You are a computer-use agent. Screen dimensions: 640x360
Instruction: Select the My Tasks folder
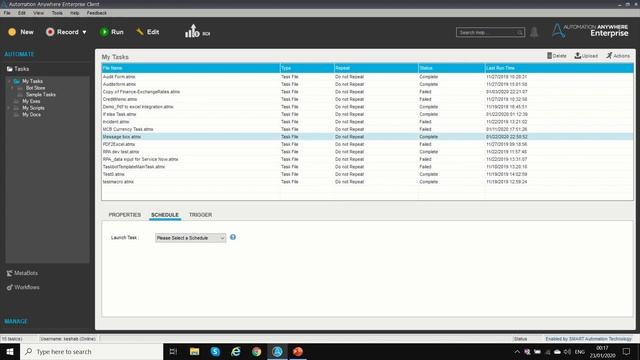click(32, 81)
